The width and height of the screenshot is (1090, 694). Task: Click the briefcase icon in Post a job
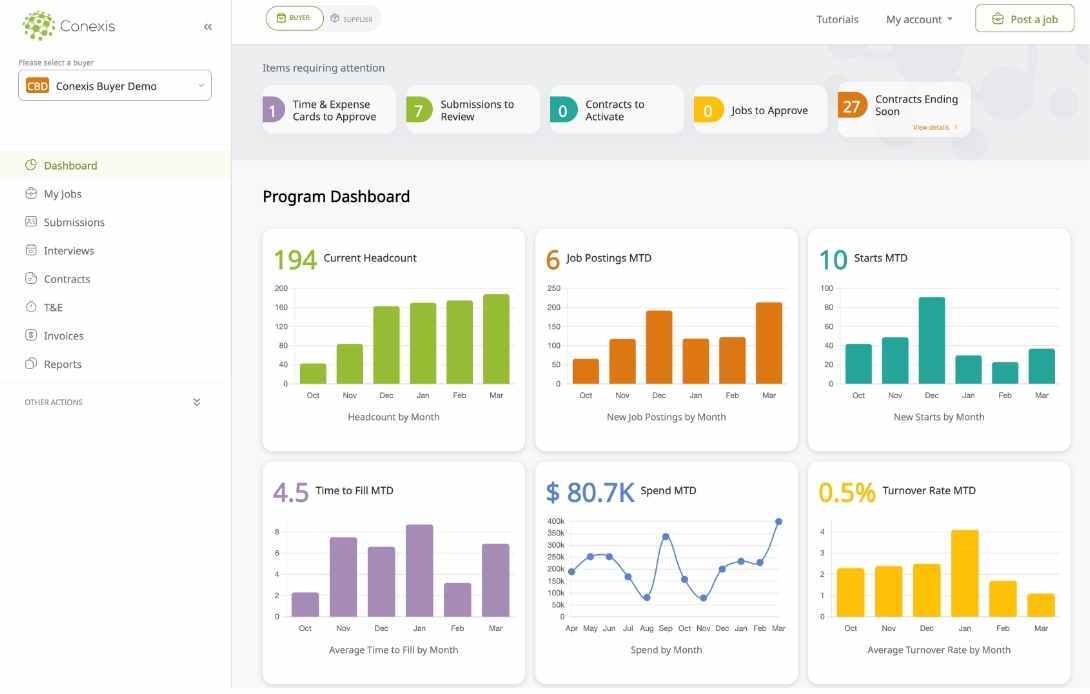pos(998,19)
